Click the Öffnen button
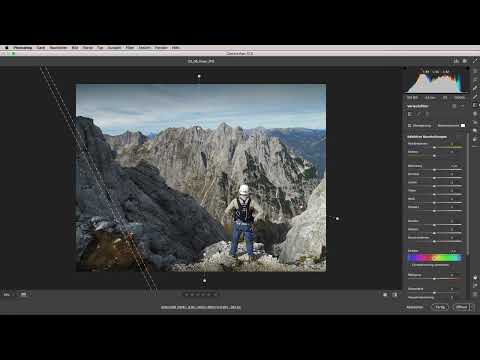The height and width of the screenshot is (360, 480). coord(461,307)
